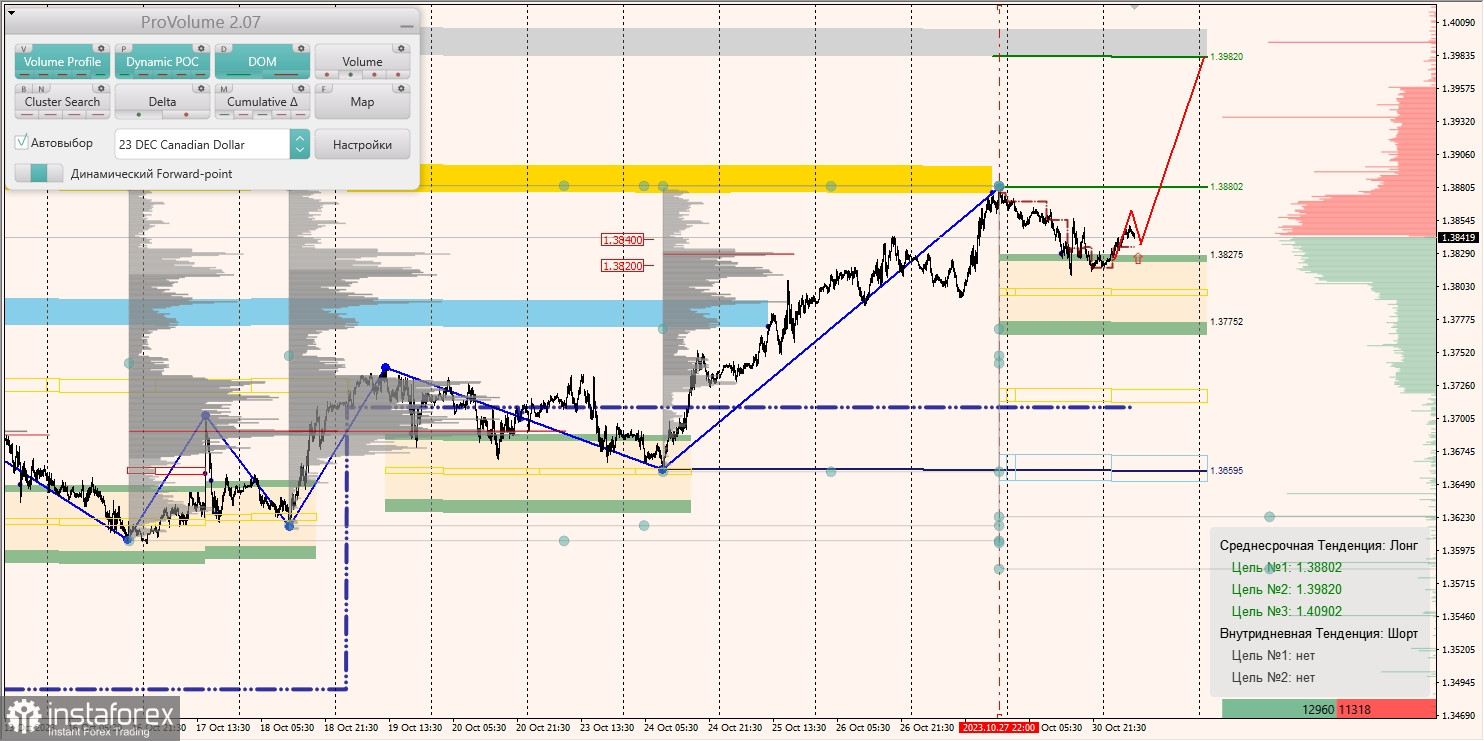Image resolution: width=1484 pixels, height=741 pixels.
Task: Enable the Volume indicator
Action: tap(362, 61)
